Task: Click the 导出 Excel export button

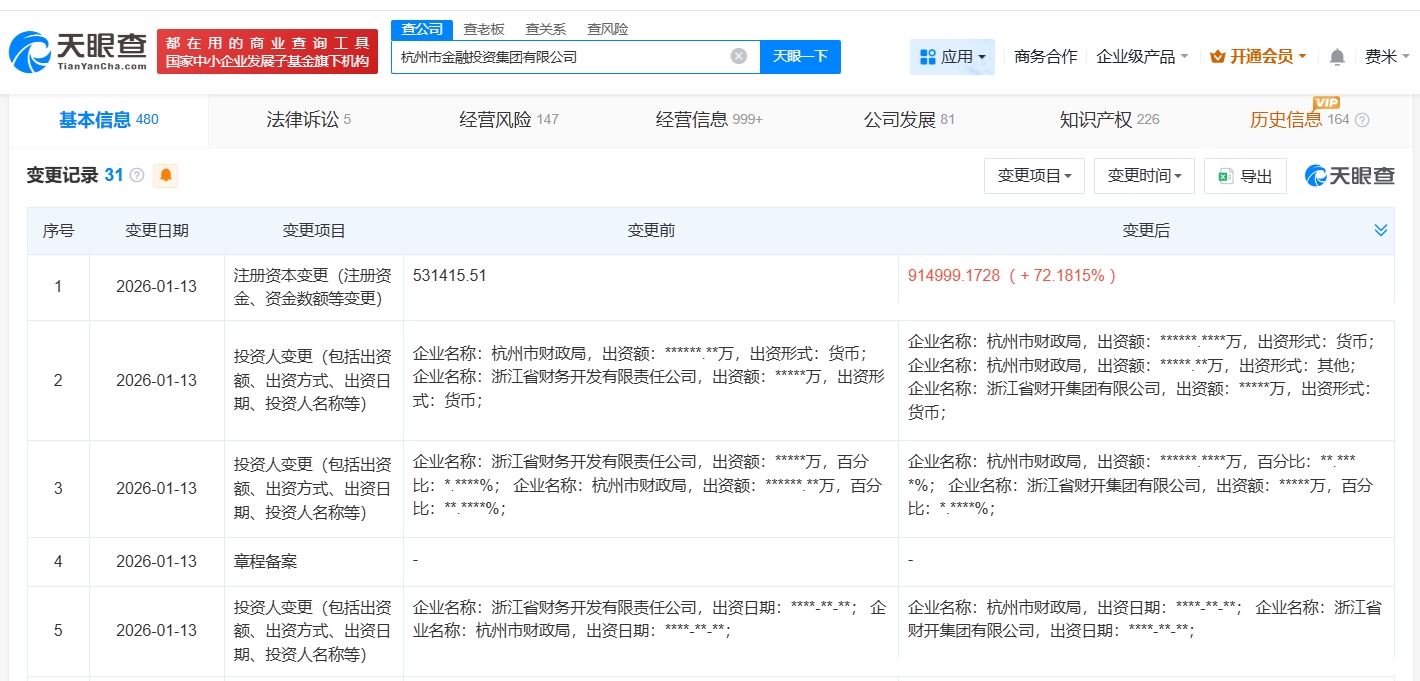Action: coord(1244,176)
